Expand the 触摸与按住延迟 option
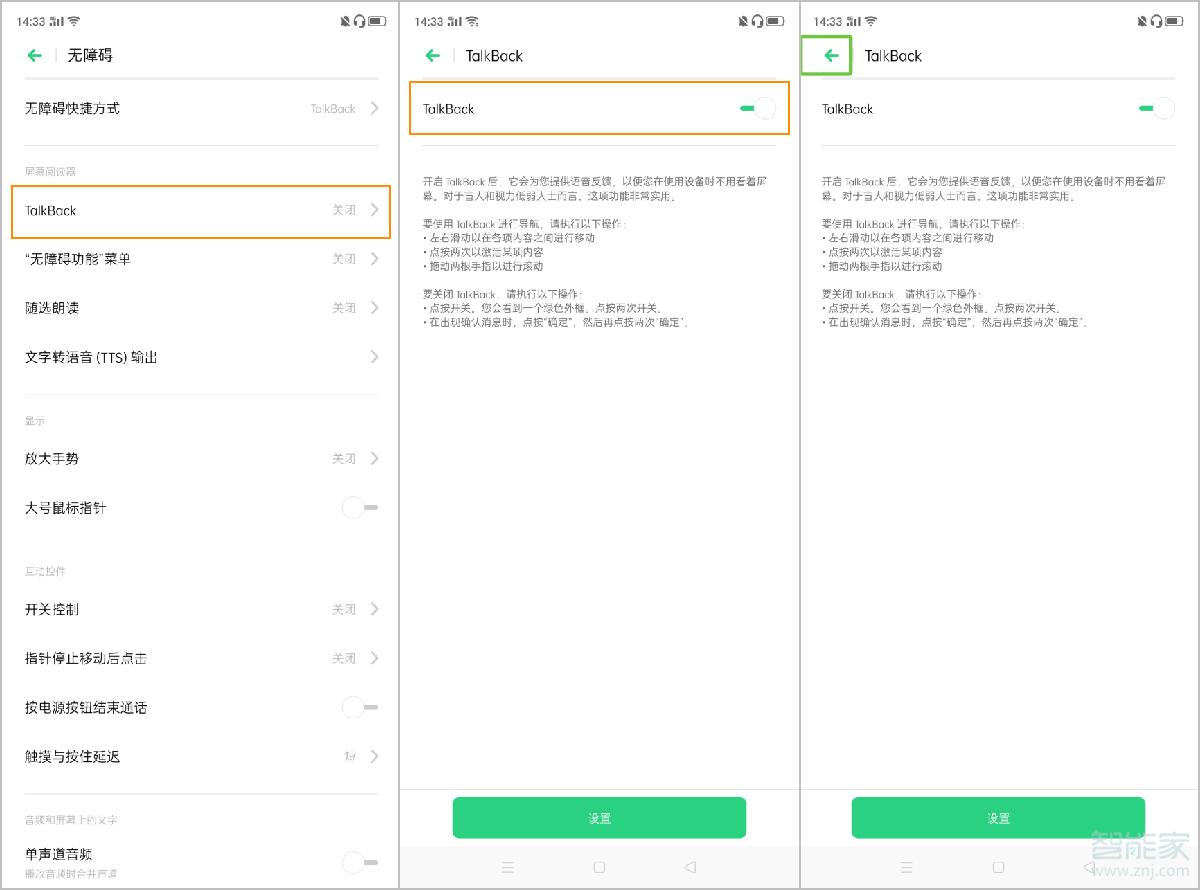 pos(200,757)
